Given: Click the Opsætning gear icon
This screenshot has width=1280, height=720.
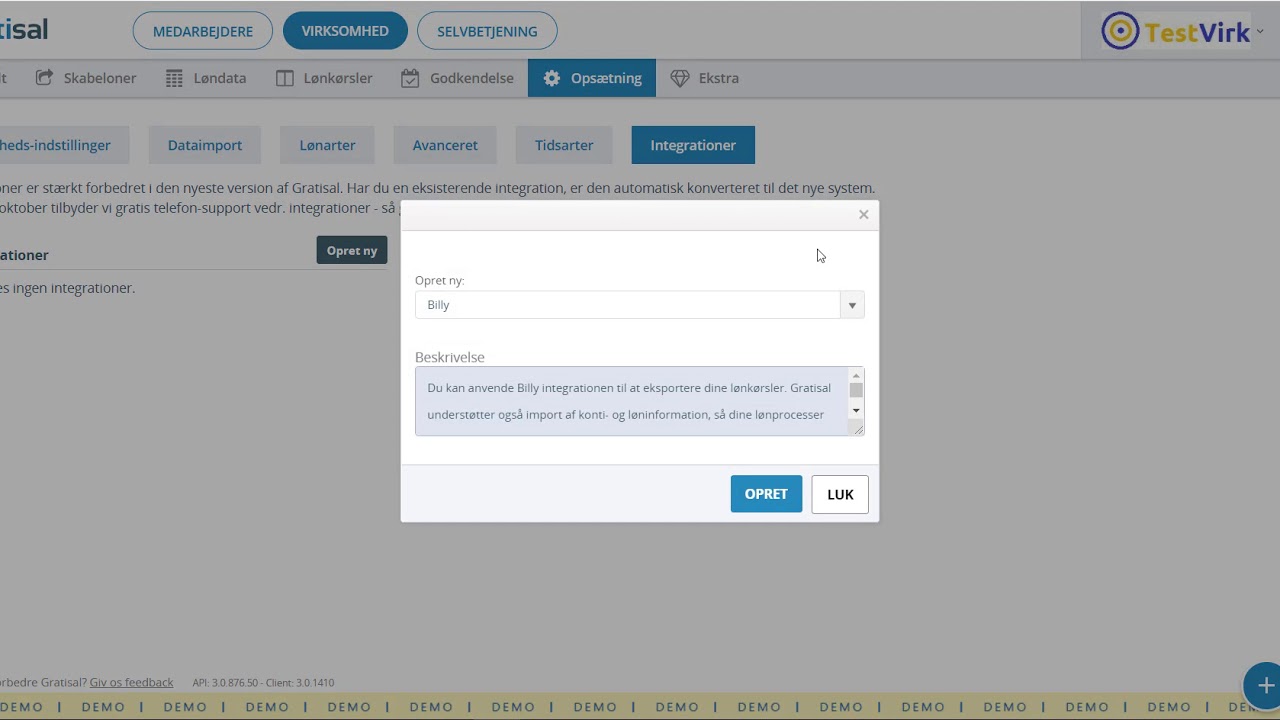Looking at the screenshot, I should 551,78.
